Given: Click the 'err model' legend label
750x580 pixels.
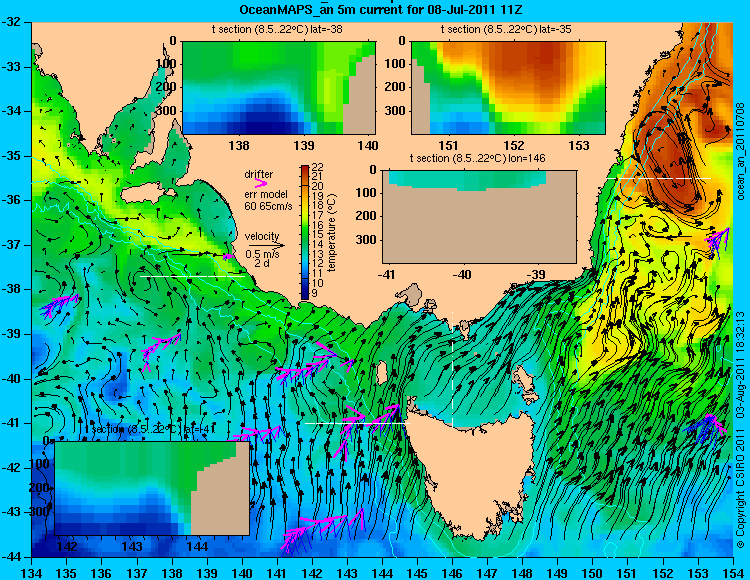Looking at the screenshot, I should coord(266,195).
